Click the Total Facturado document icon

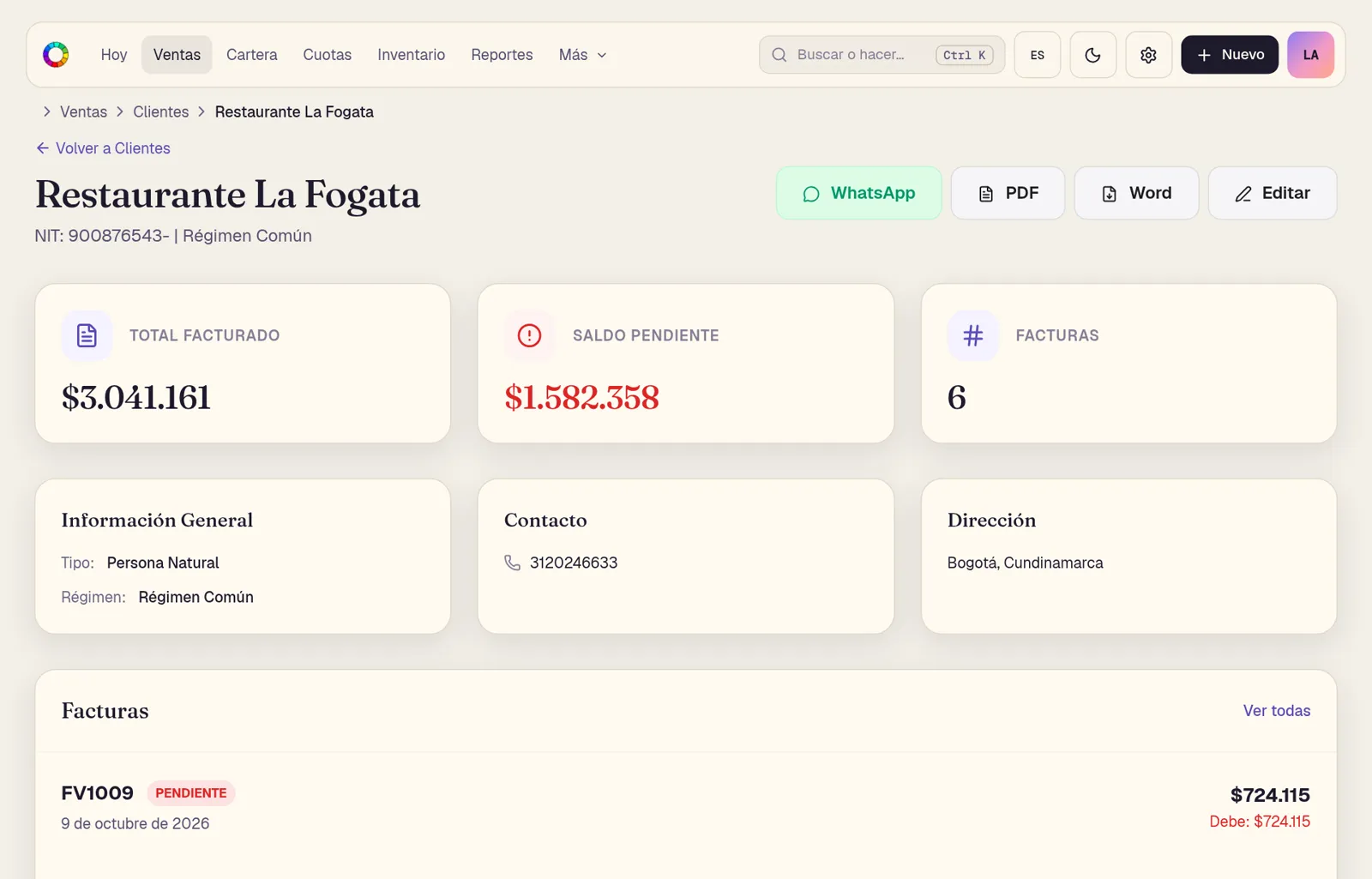pyautogui.click(x=87, y=335)
